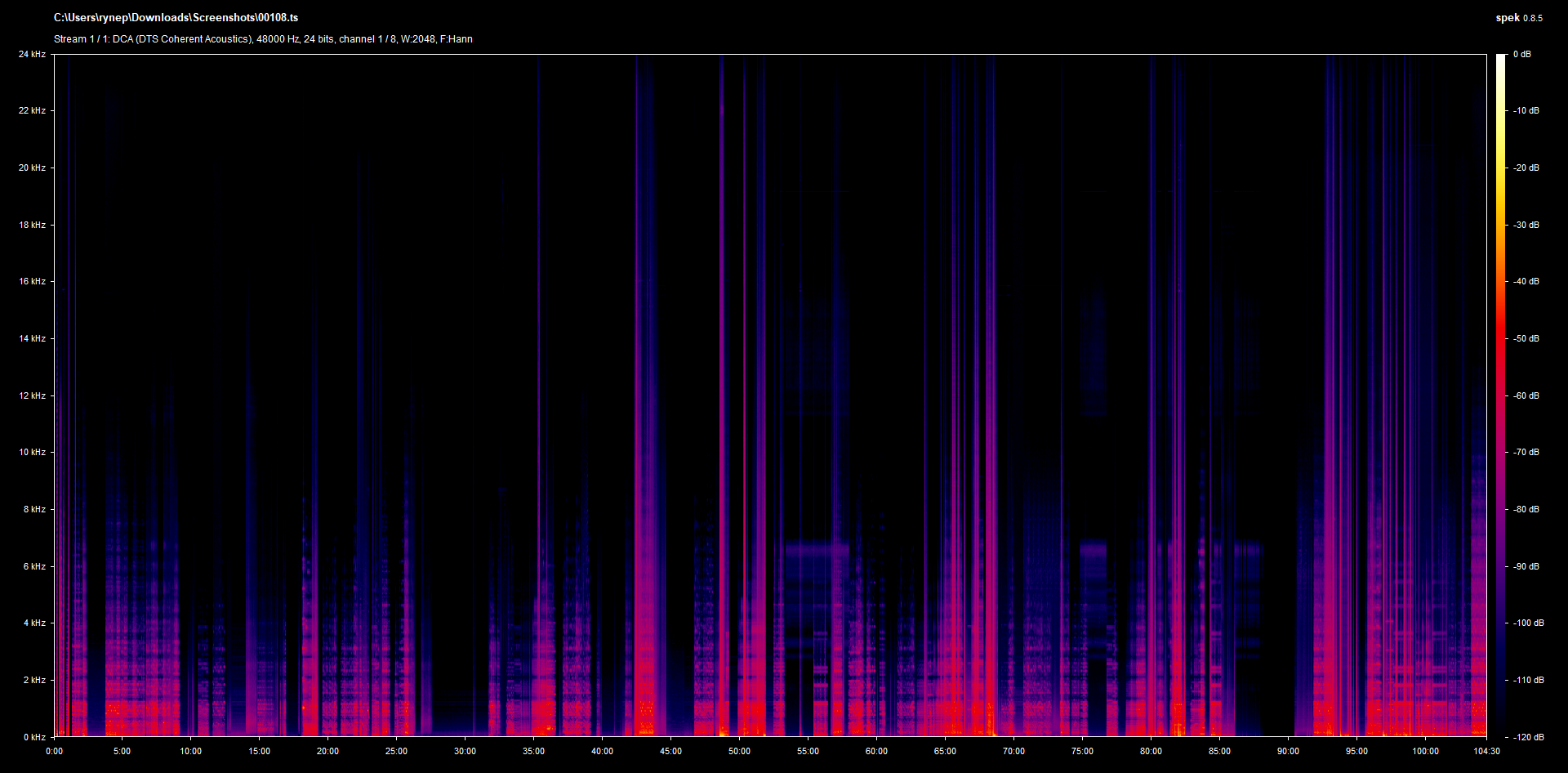The height and width of the screenshot is (773, 1568).
Task: Click the 75:00 time axis marker
Action: coord(1082,751)
